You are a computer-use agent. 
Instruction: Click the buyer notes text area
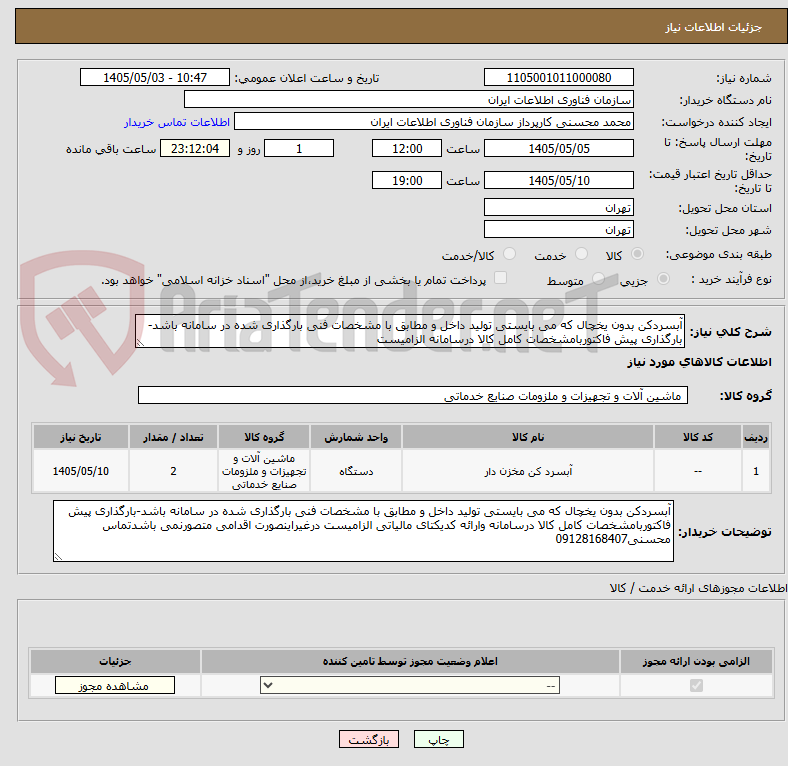point(363,531)
